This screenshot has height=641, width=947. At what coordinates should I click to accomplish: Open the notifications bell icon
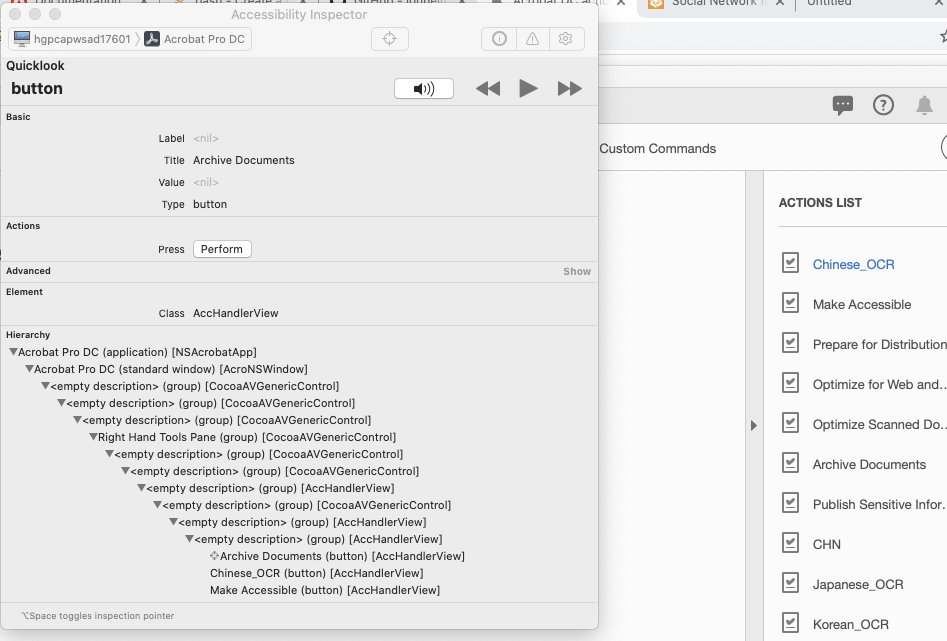click(x=924, y=105)
